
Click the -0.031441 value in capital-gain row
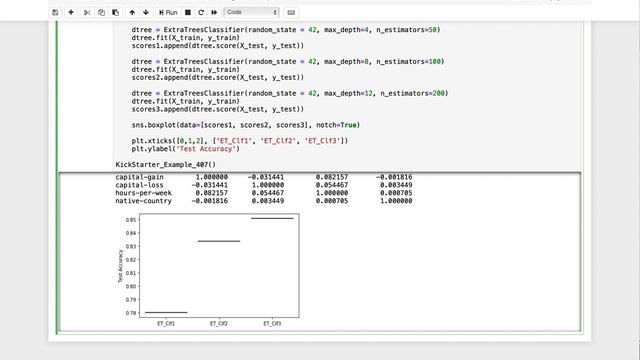(266, 177)
